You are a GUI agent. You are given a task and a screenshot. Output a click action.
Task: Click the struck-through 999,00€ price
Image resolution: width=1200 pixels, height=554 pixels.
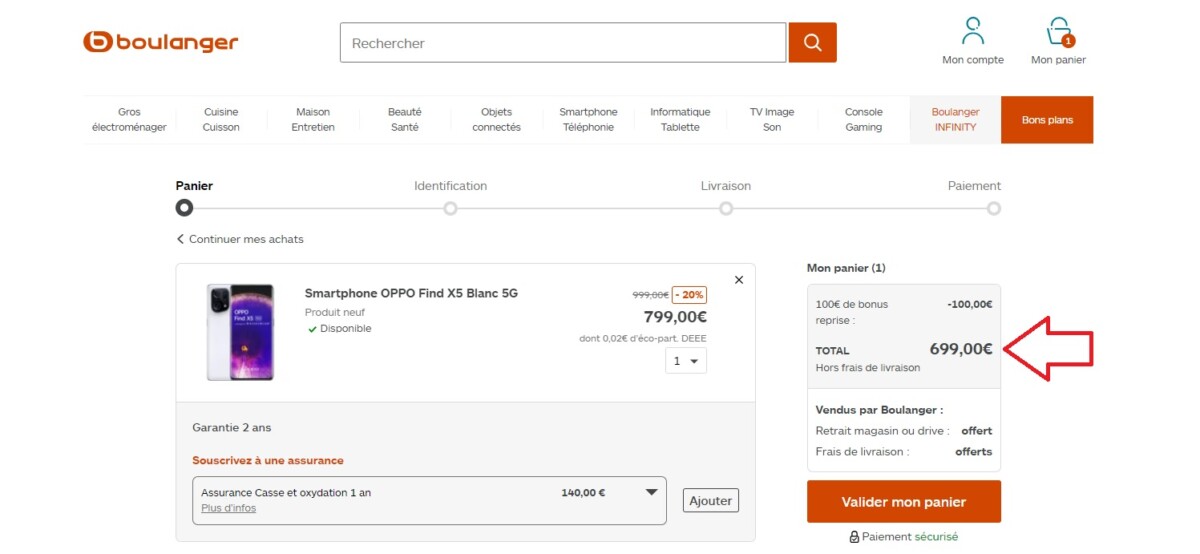tap(650, 295)
